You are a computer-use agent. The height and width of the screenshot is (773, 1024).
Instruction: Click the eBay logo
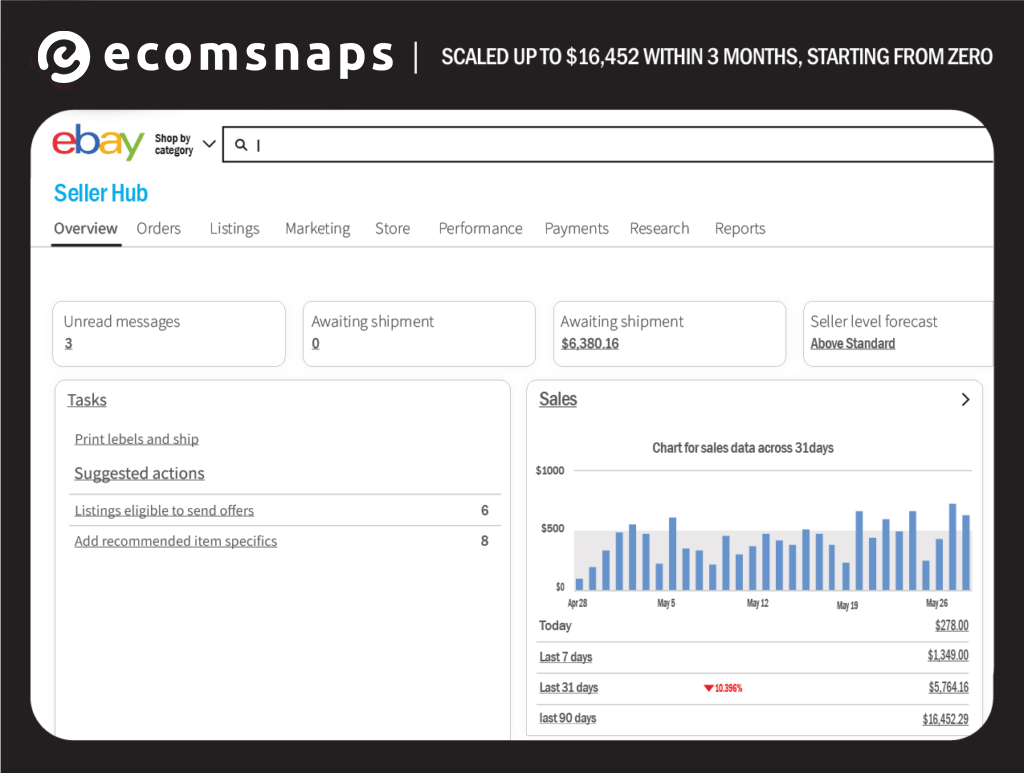[98, 142]
